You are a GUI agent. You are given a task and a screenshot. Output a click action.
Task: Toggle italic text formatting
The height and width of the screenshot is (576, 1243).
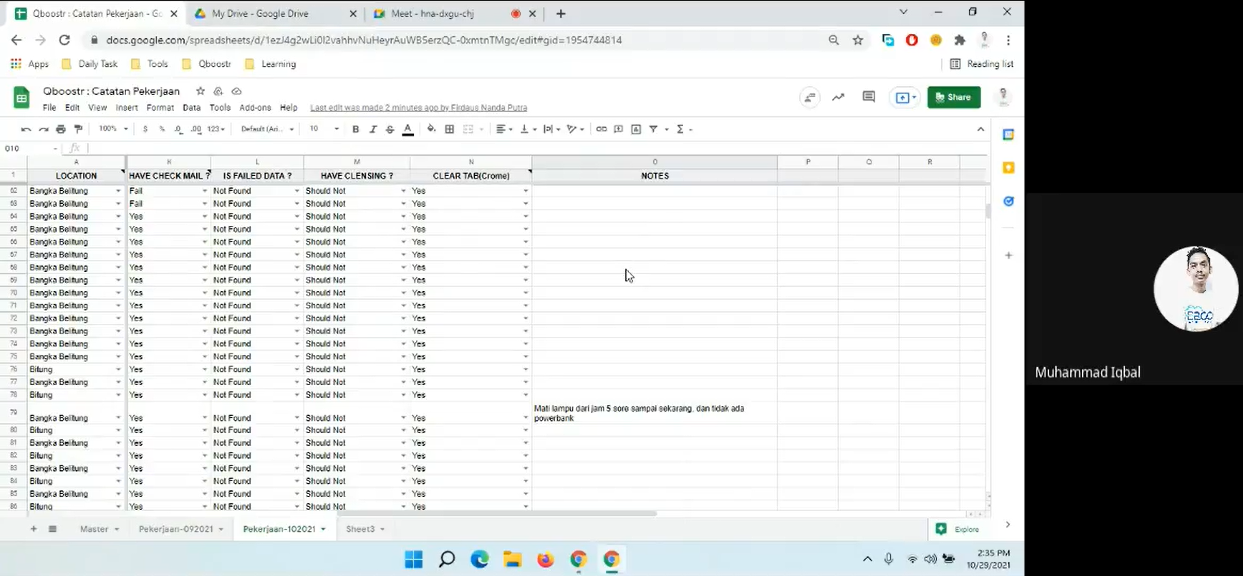click(373, 129)
